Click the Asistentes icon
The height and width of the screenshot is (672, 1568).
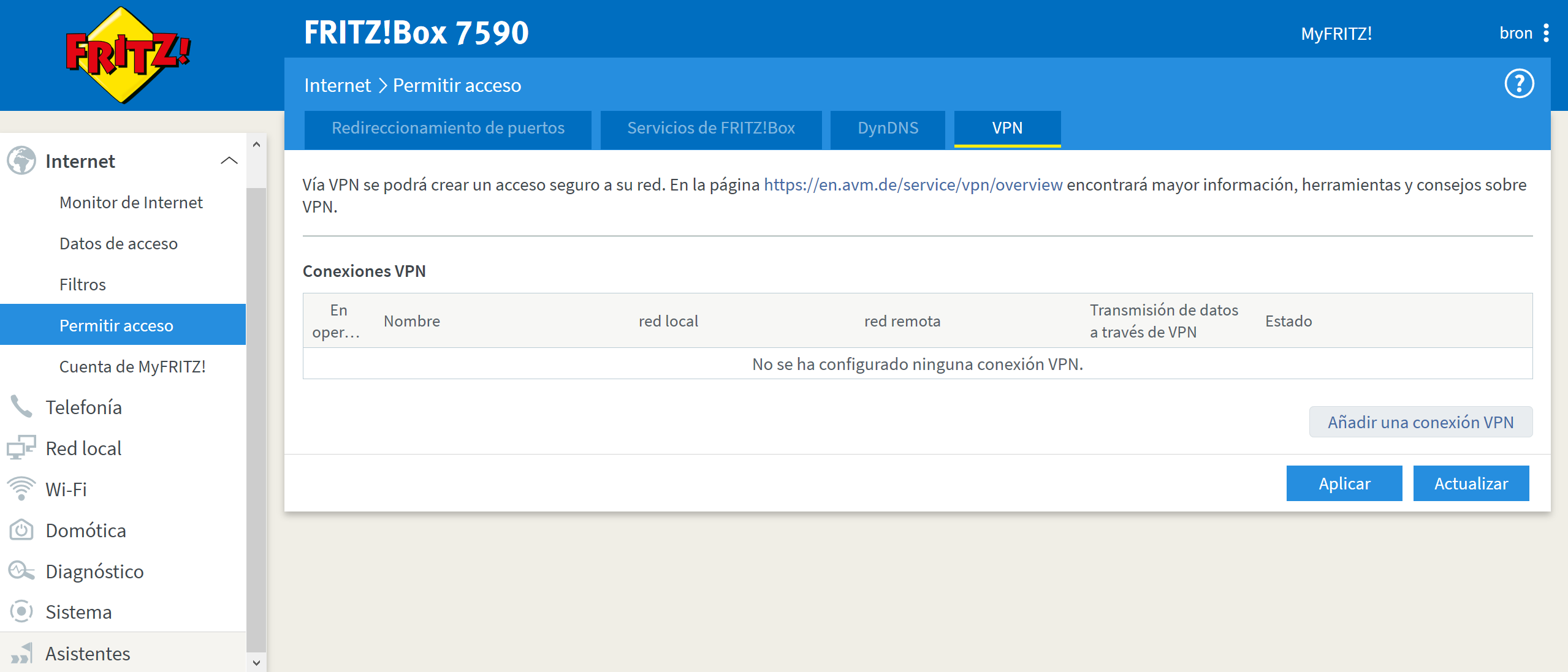pos(21,653)
